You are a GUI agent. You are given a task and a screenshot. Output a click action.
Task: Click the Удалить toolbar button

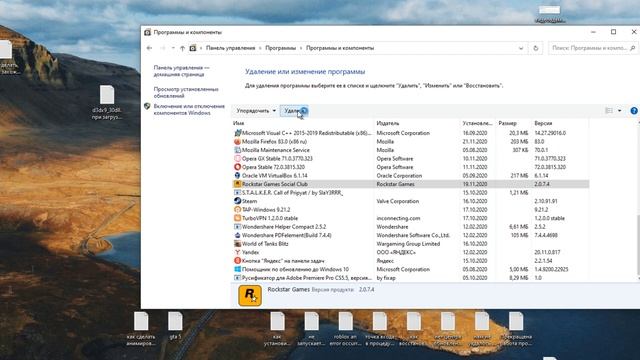(x=294, y=111)
